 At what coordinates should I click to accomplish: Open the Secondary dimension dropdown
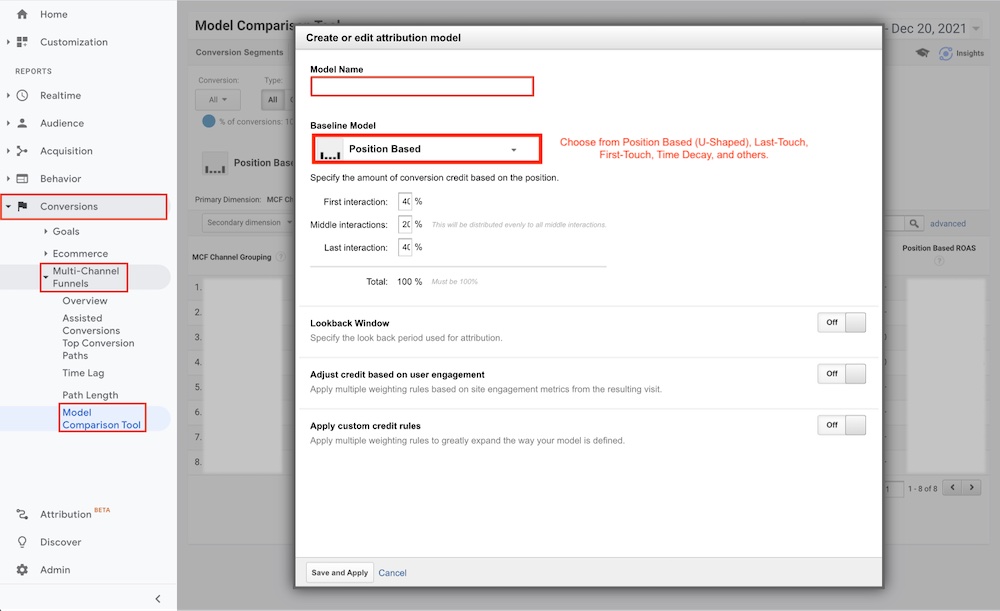pyautogui.click(x=248, y=223)
